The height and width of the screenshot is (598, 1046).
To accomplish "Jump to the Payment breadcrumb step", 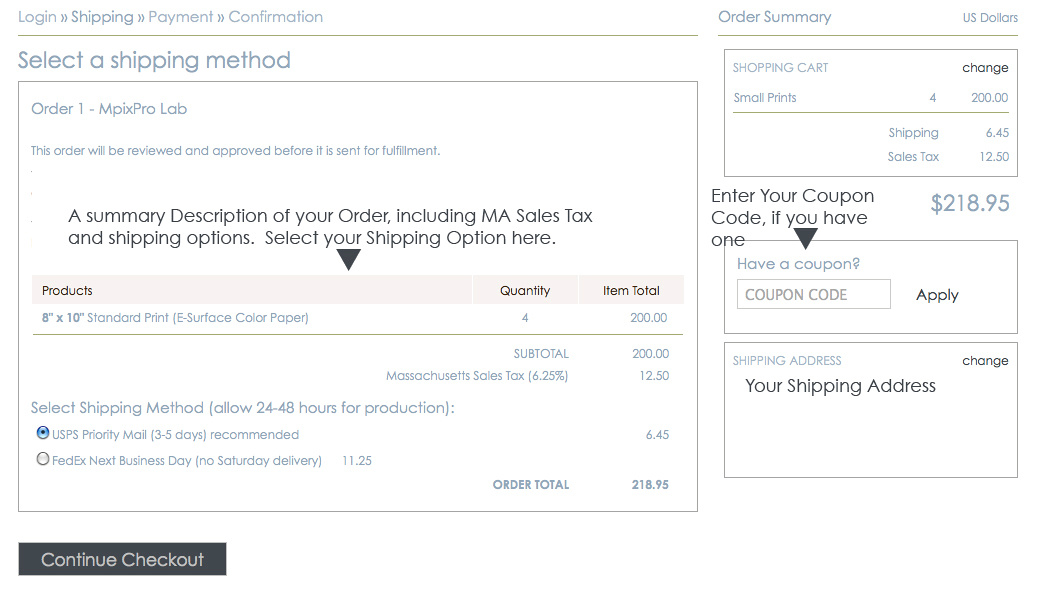I will click(x=181, y=17).
